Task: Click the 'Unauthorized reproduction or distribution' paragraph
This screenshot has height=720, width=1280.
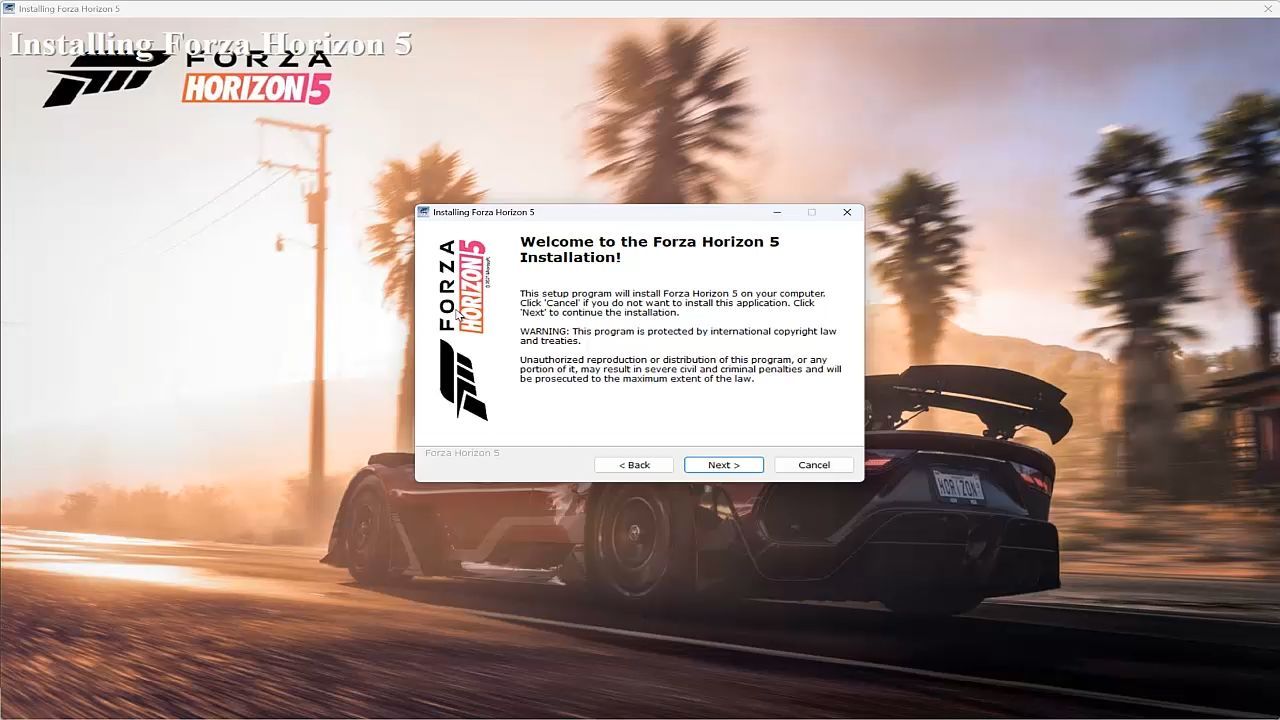Action: (x=680, y=369)
